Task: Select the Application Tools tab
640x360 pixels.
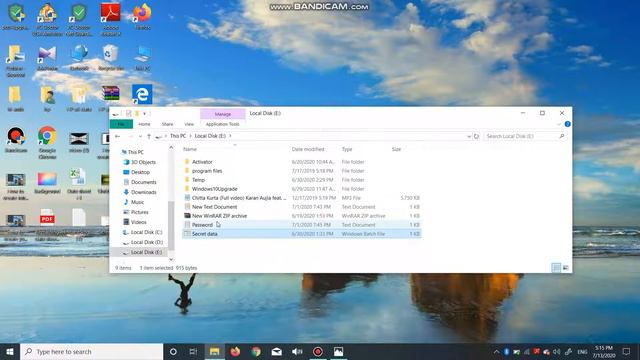Action: [222, 124]
